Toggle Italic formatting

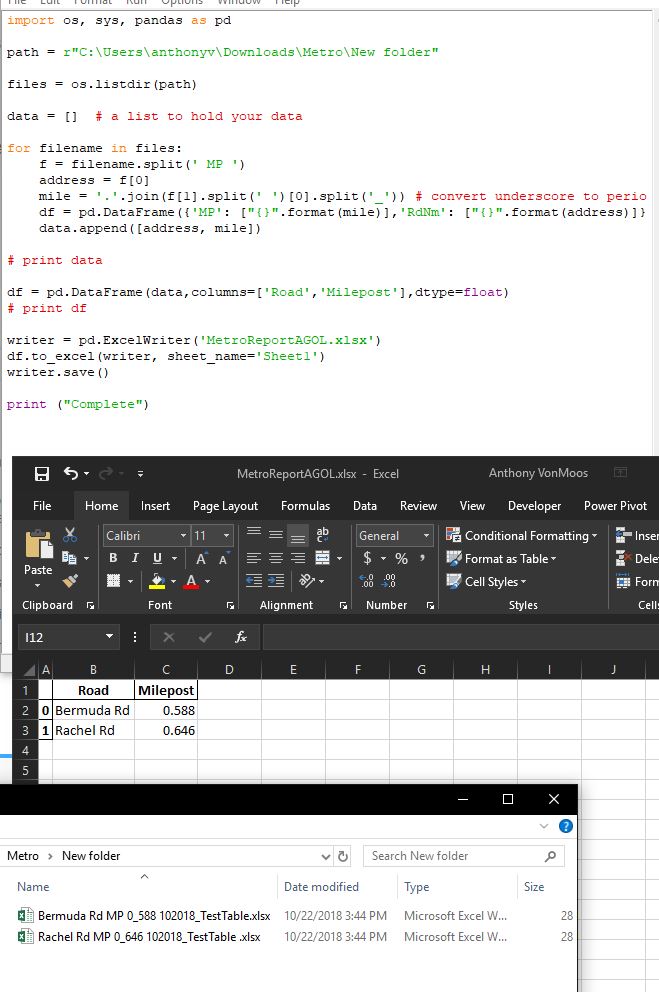[135, 558]
